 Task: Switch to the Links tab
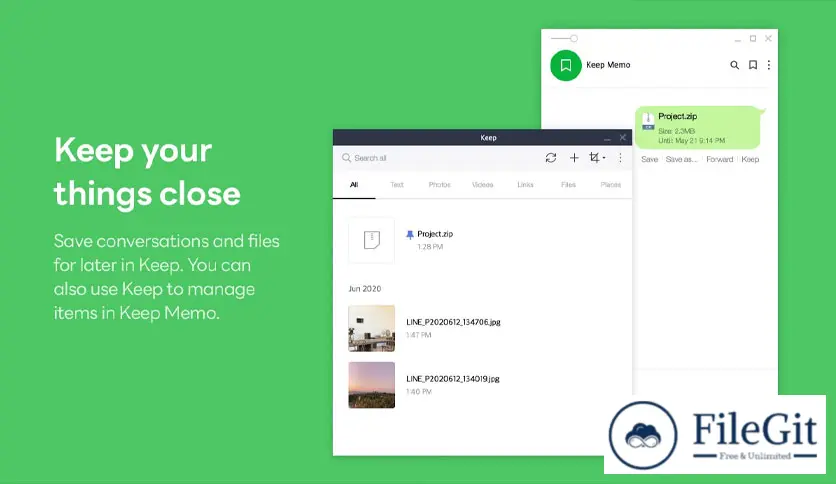pyautogui.click(x=525, y=185)
